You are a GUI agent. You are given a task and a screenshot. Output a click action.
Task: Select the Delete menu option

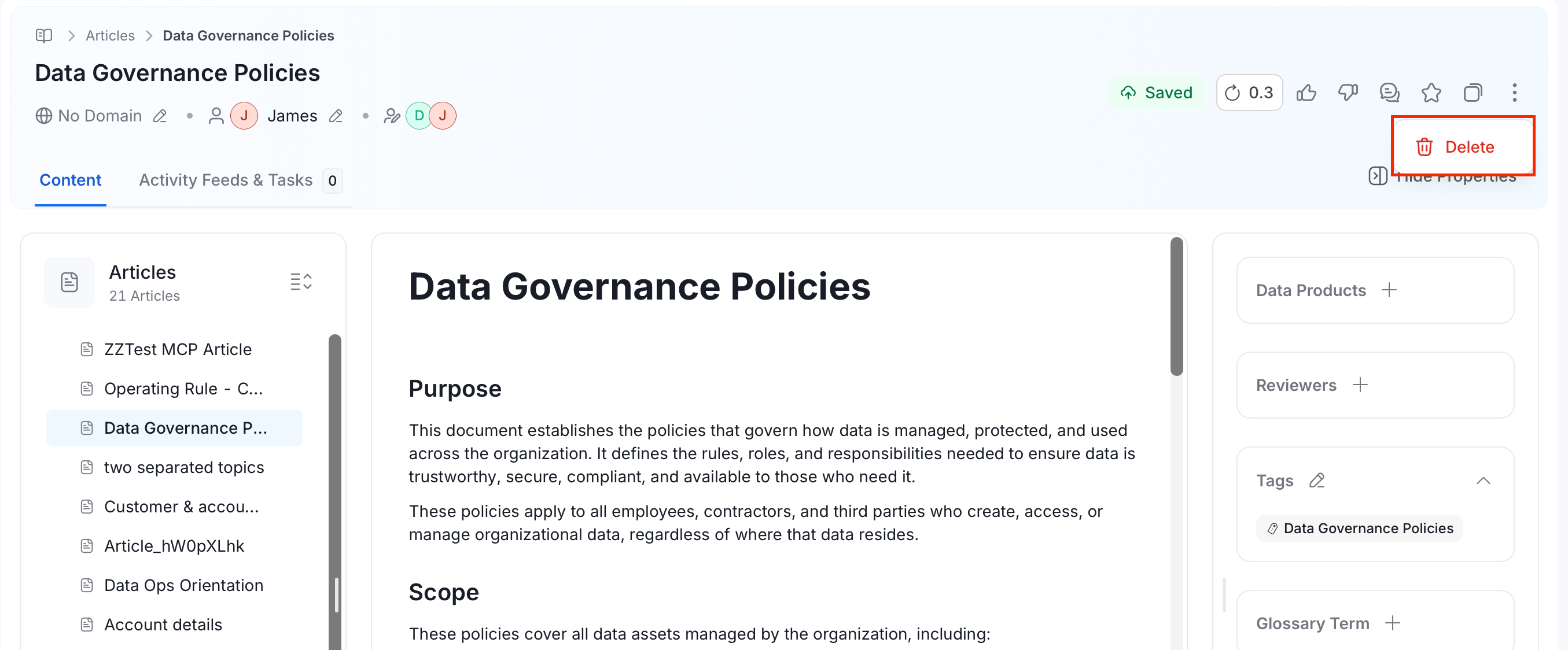(x=1463, y=147)
